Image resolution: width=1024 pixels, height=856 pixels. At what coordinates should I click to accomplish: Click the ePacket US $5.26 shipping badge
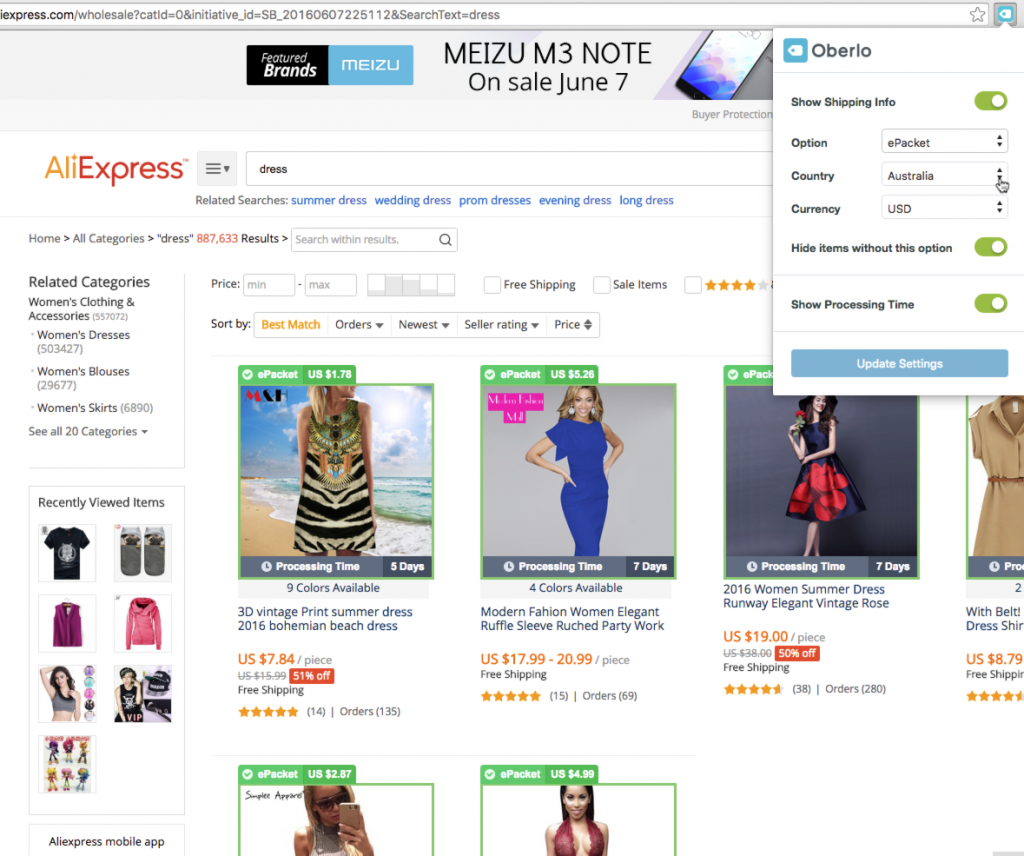coord(540,374)
